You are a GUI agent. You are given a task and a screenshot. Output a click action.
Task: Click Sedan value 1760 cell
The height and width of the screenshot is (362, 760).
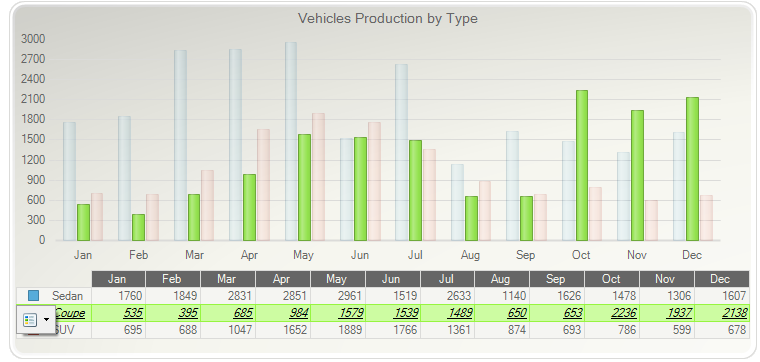(118, 296)
